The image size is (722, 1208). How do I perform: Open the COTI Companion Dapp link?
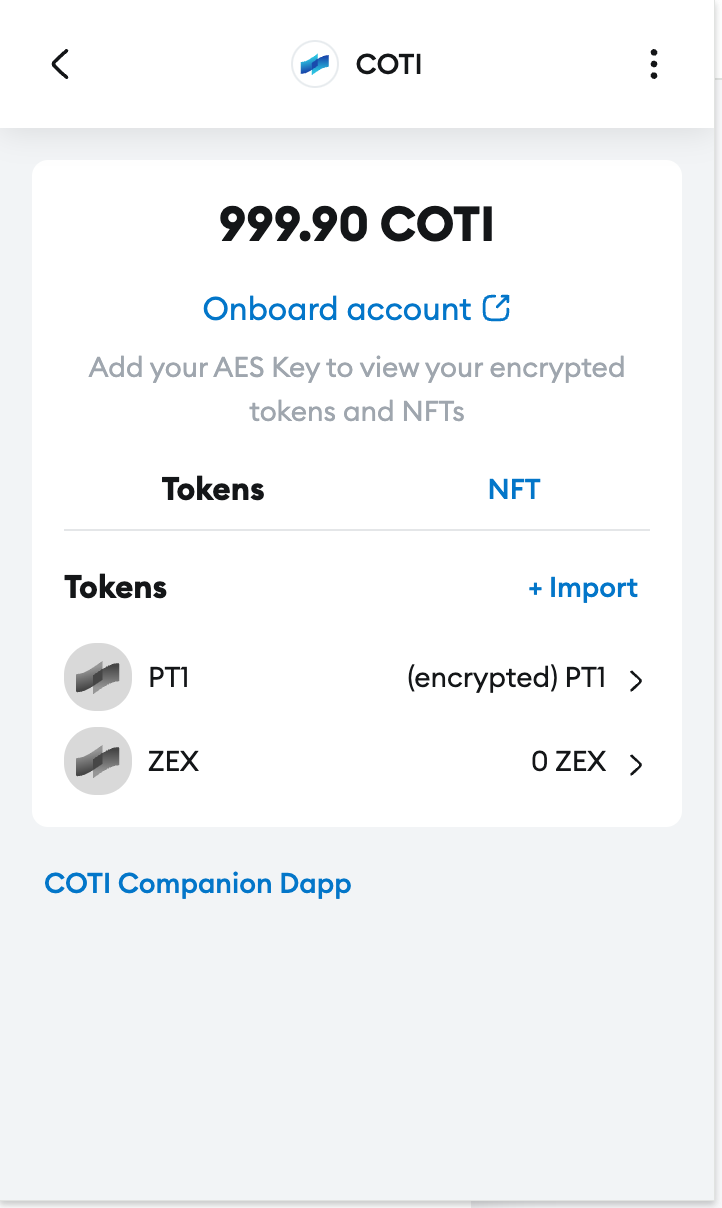tap(198, 884)
